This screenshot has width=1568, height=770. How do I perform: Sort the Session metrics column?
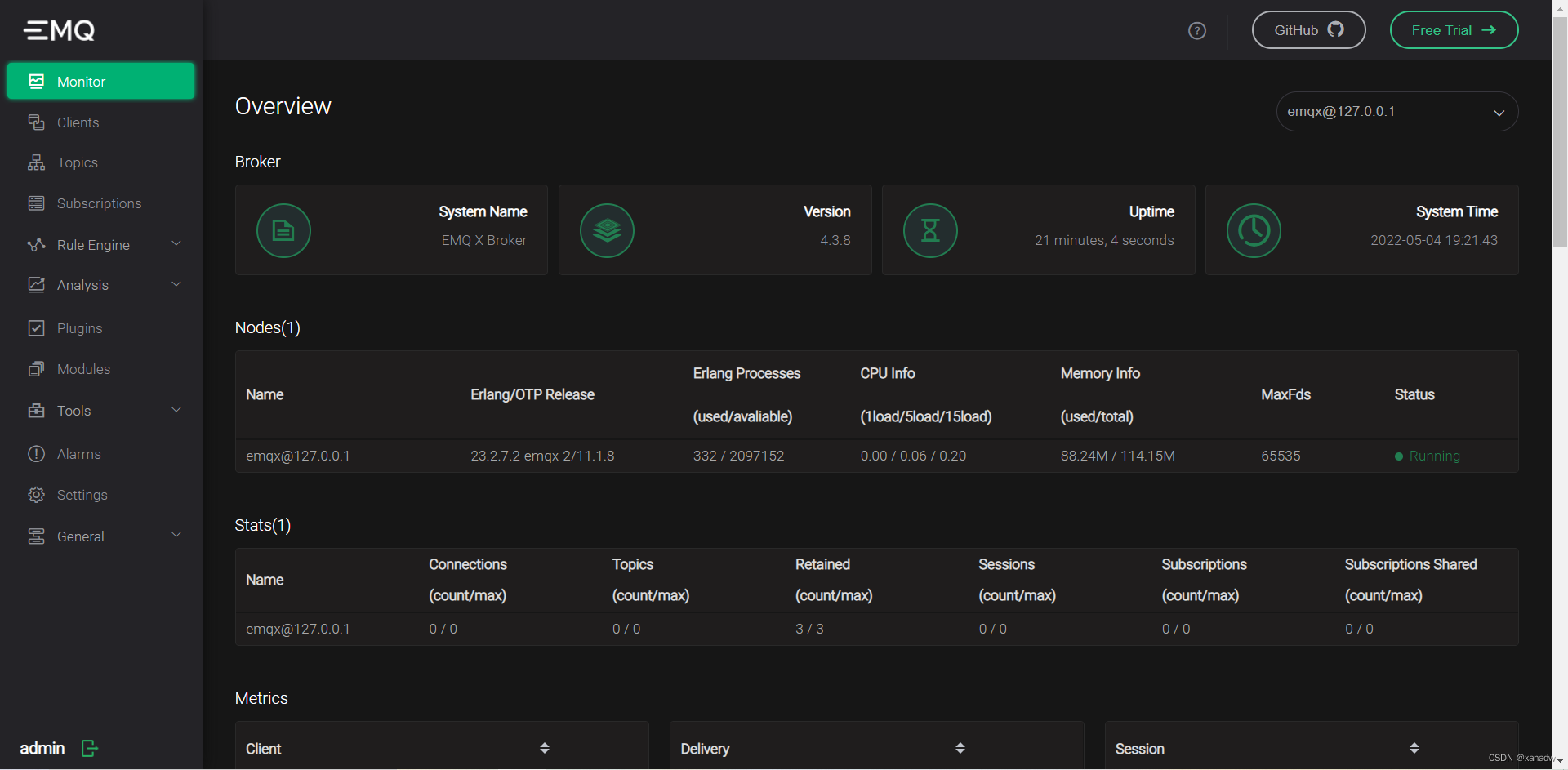(x=1414, y=748)
